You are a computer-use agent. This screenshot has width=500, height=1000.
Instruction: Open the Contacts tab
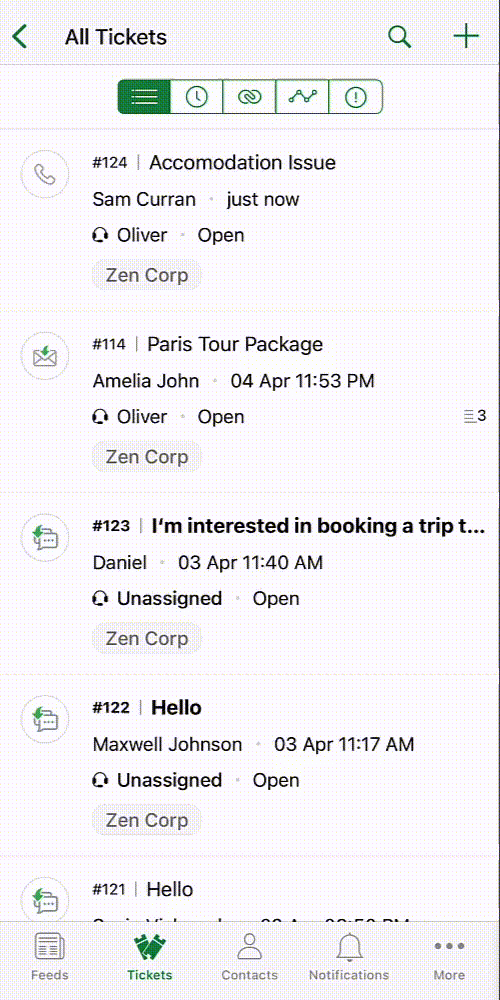(x=249, y=958)
